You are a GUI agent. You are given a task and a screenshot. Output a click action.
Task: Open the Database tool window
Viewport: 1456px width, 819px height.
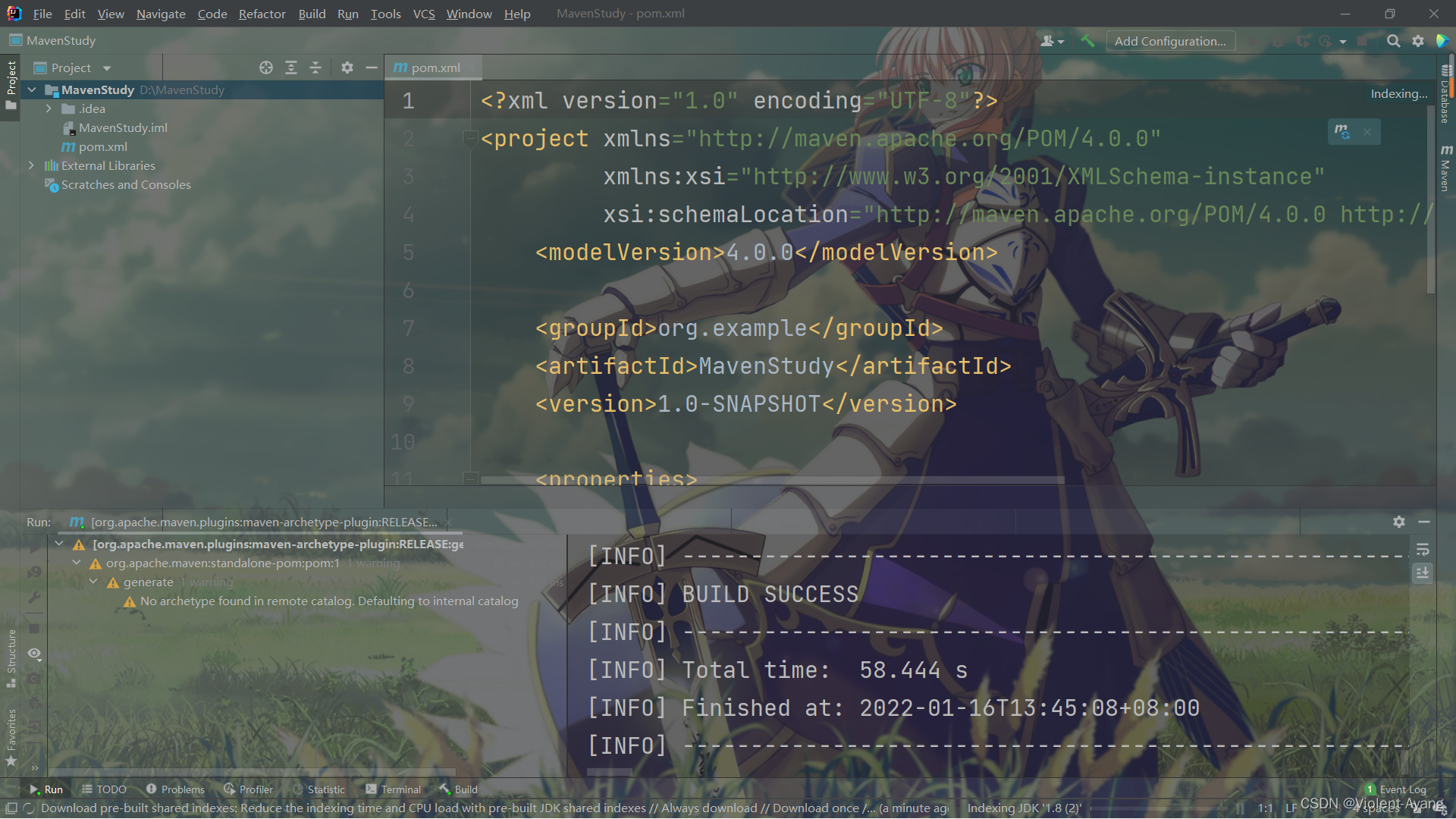1446,94
